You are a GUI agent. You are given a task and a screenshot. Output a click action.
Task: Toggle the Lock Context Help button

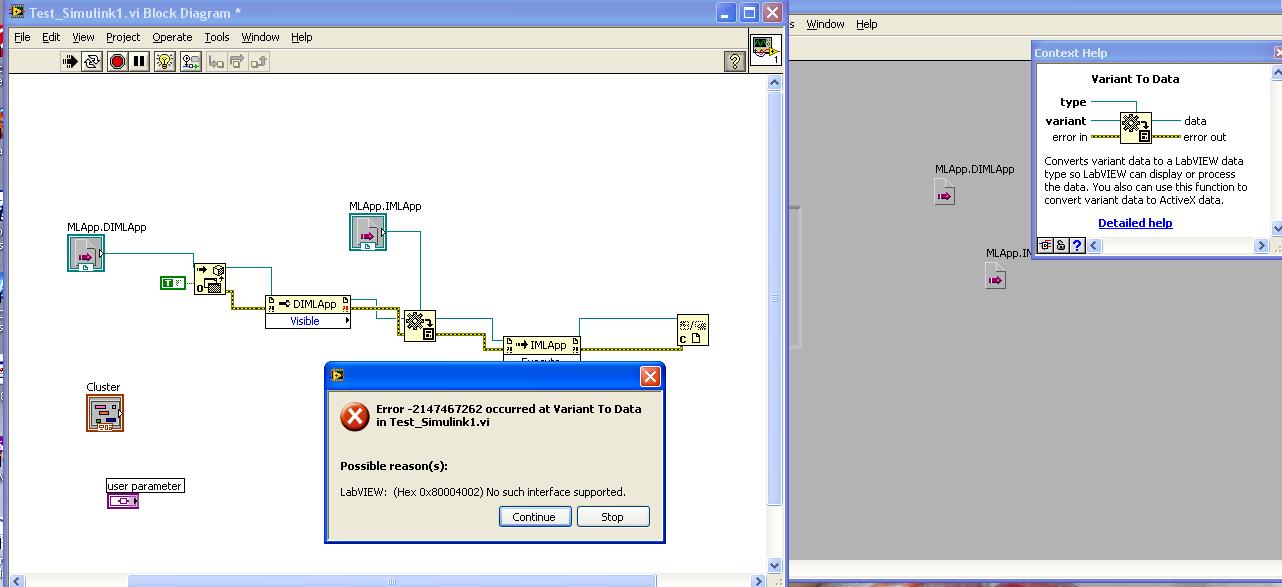1061,245
